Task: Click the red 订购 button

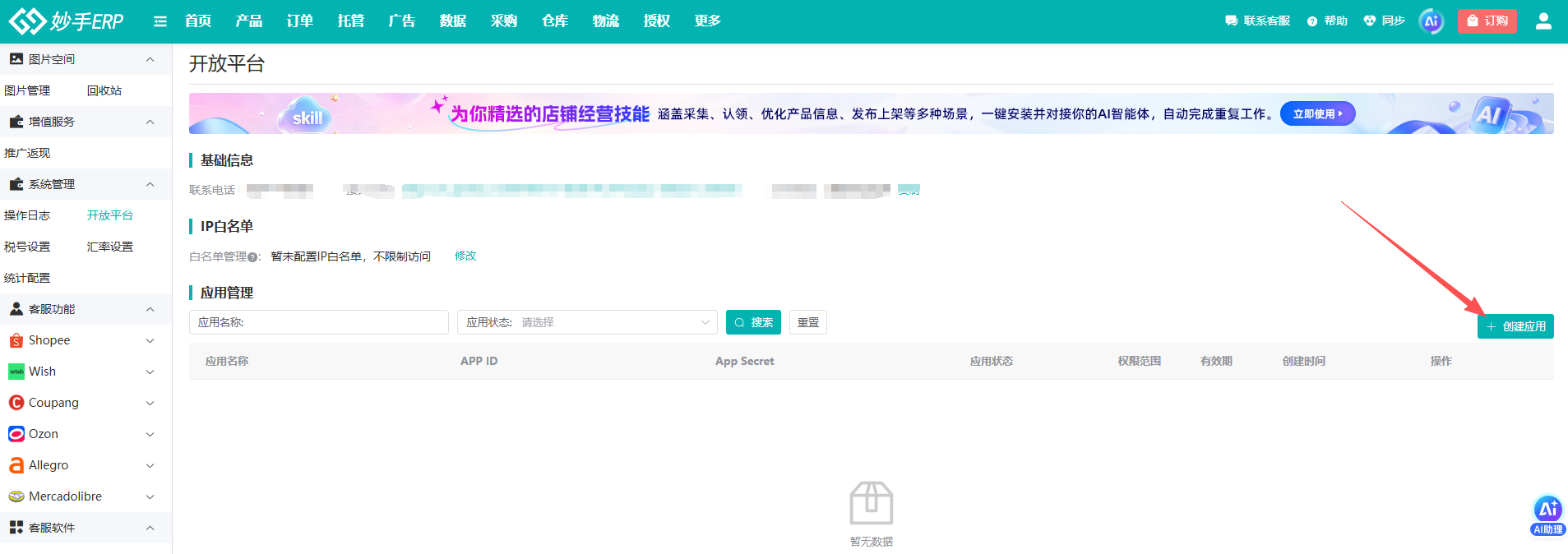Action: [x=1487, y=21]
